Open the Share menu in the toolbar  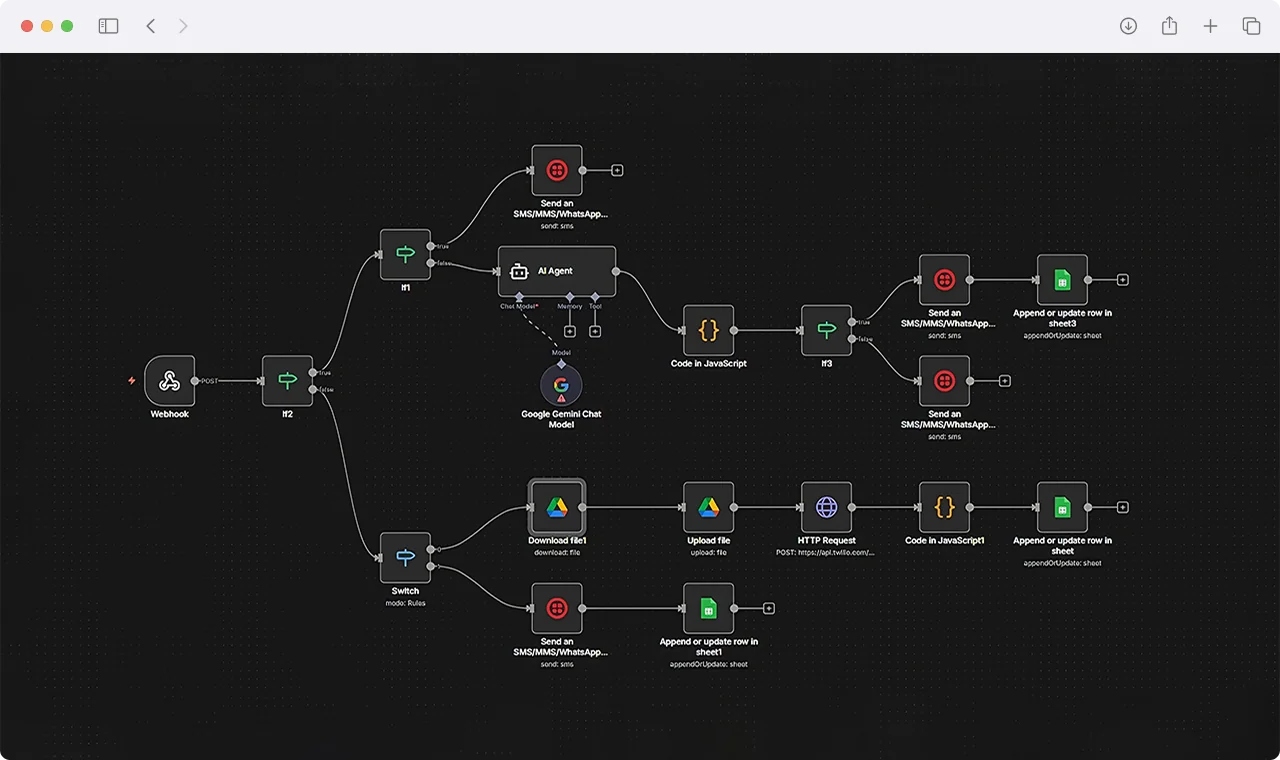pos(1169,26)
